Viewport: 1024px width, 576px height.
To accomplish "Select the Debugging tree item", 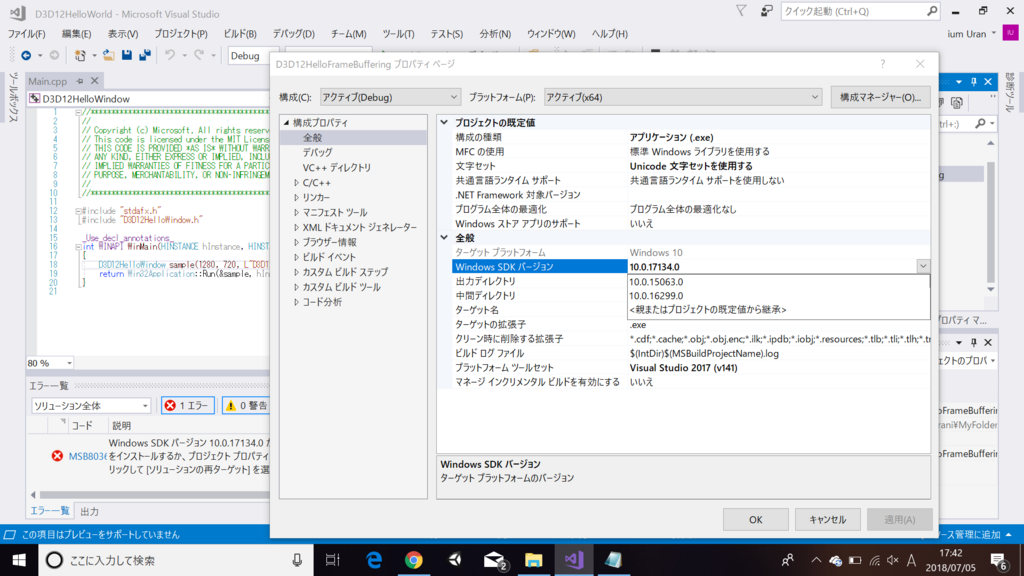I will coord(317,153).
